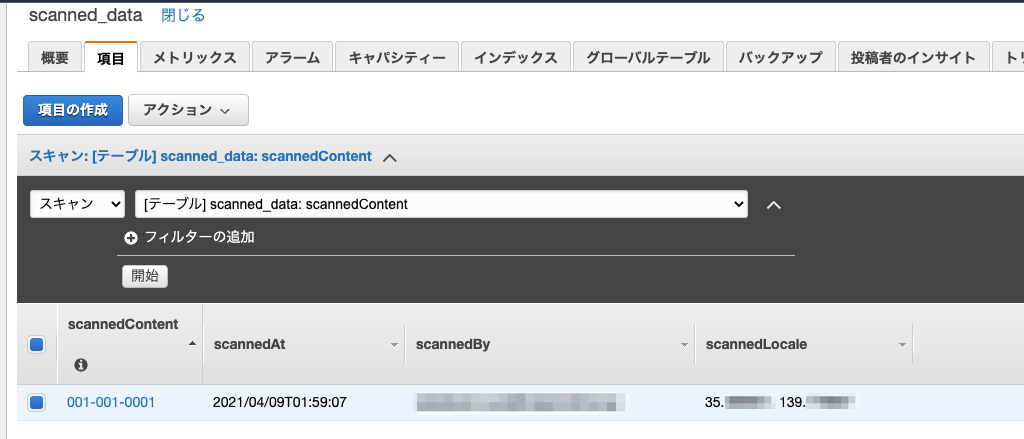Open the [テーブル] scanned_data: scannedContent dropdown
This screenshot has width=1024, height=439.
point(441,204)
